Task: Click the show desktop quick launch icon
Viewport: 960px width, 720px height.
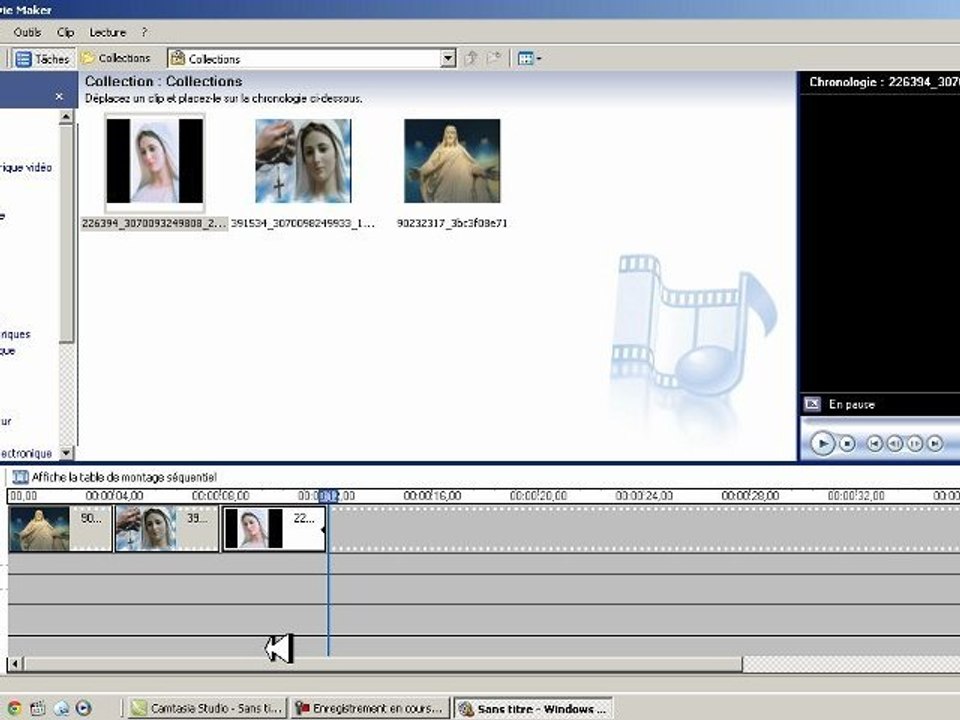Action: click(37, 708)
